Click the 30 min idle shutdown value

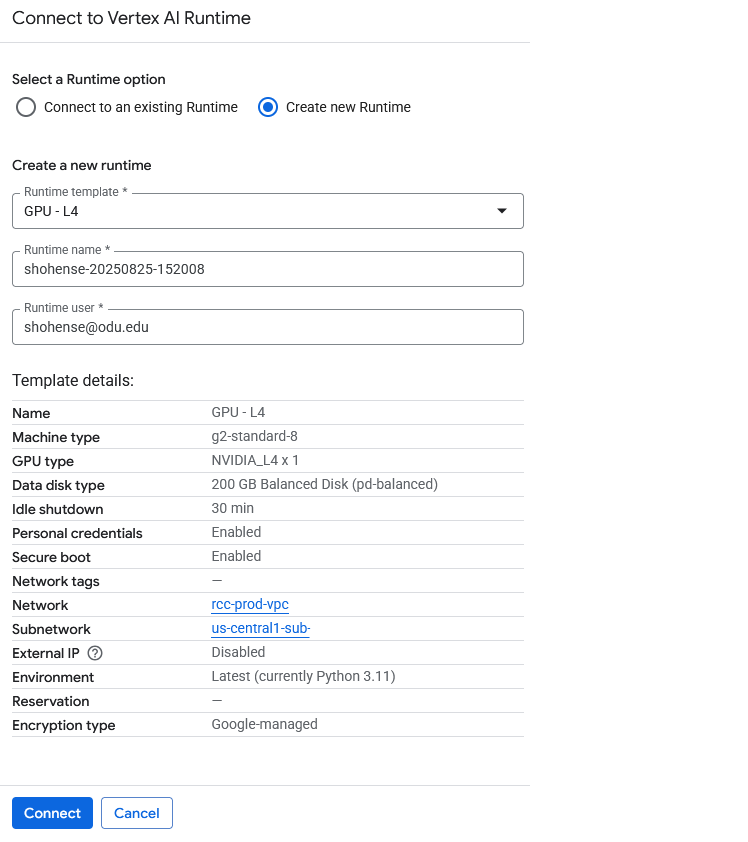tap(232, 508)
